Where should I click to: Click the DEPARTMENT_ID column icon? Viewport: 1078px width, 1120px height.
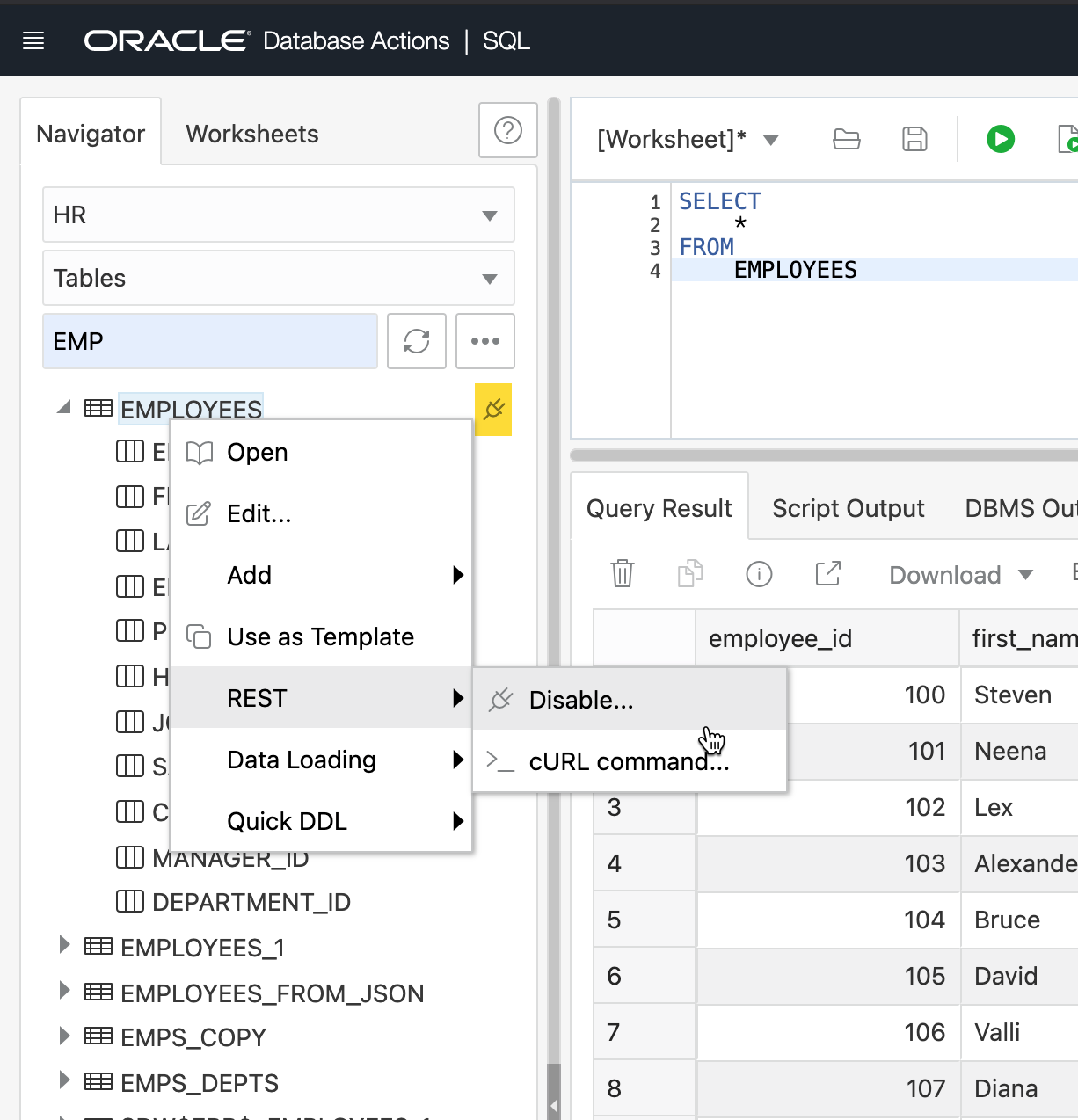[x=130, y=901]
